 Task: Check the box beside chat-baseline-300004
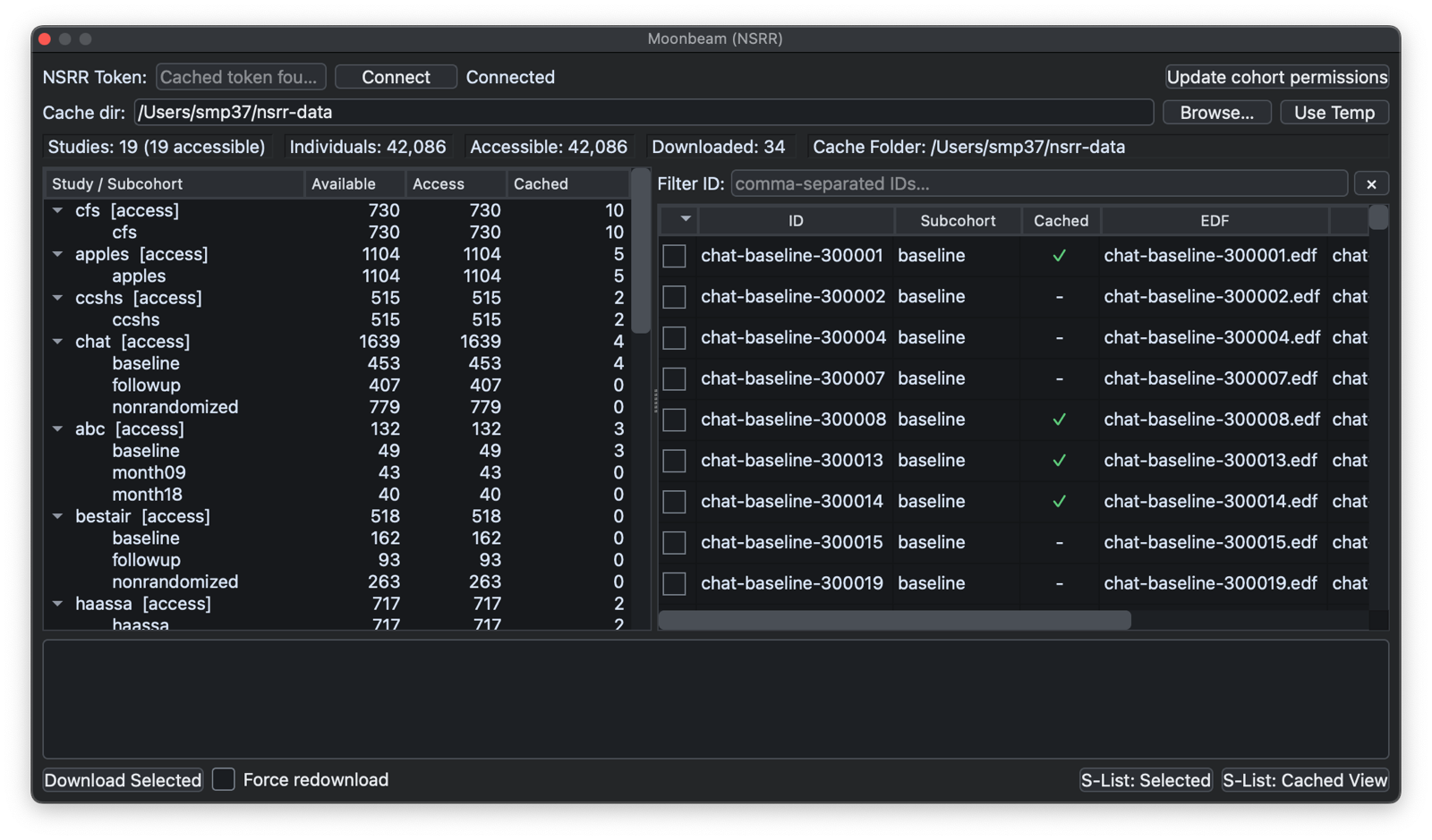(675, 338)
